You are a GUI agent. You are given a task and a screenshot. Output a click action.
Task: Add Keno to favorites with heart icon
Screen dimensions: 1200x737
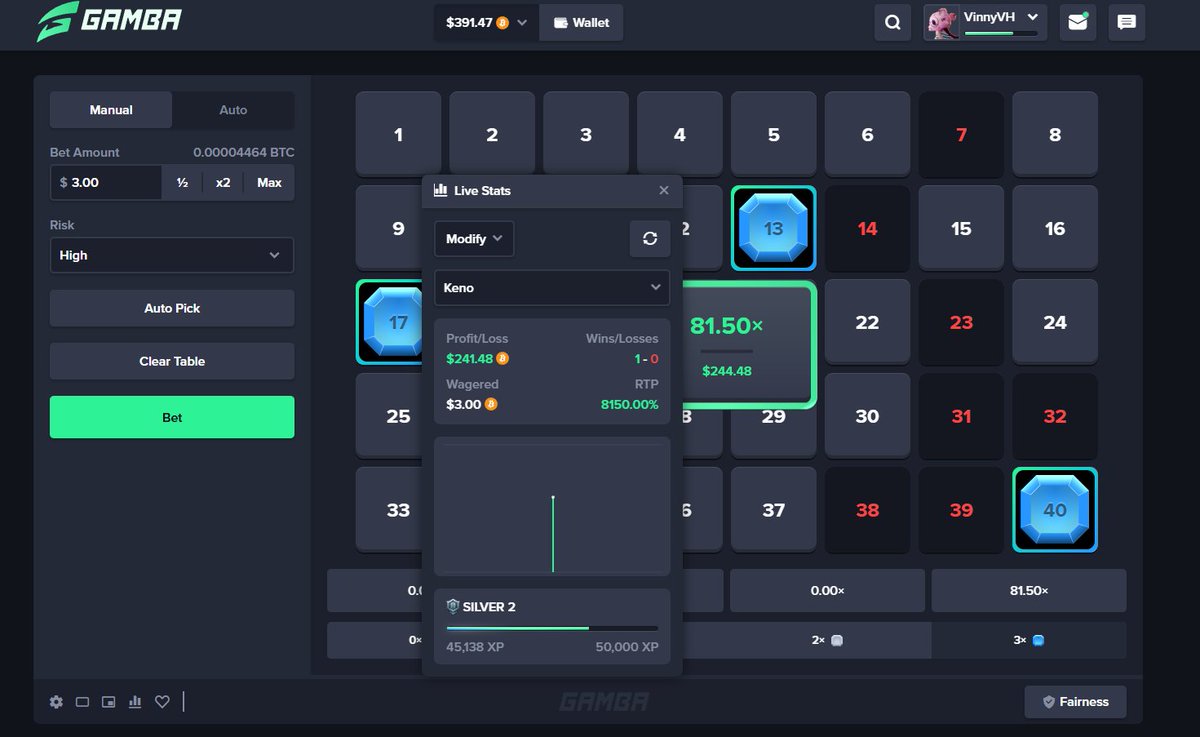click(x=162, y=702)
